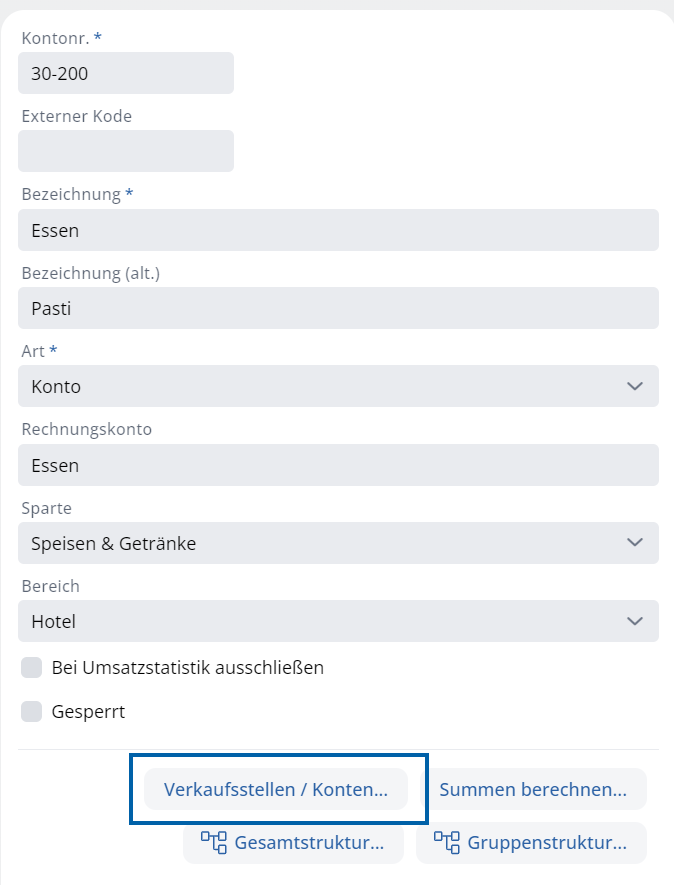
Task: Toggle the Gesperrt checkbox
Action: (32, 712)
